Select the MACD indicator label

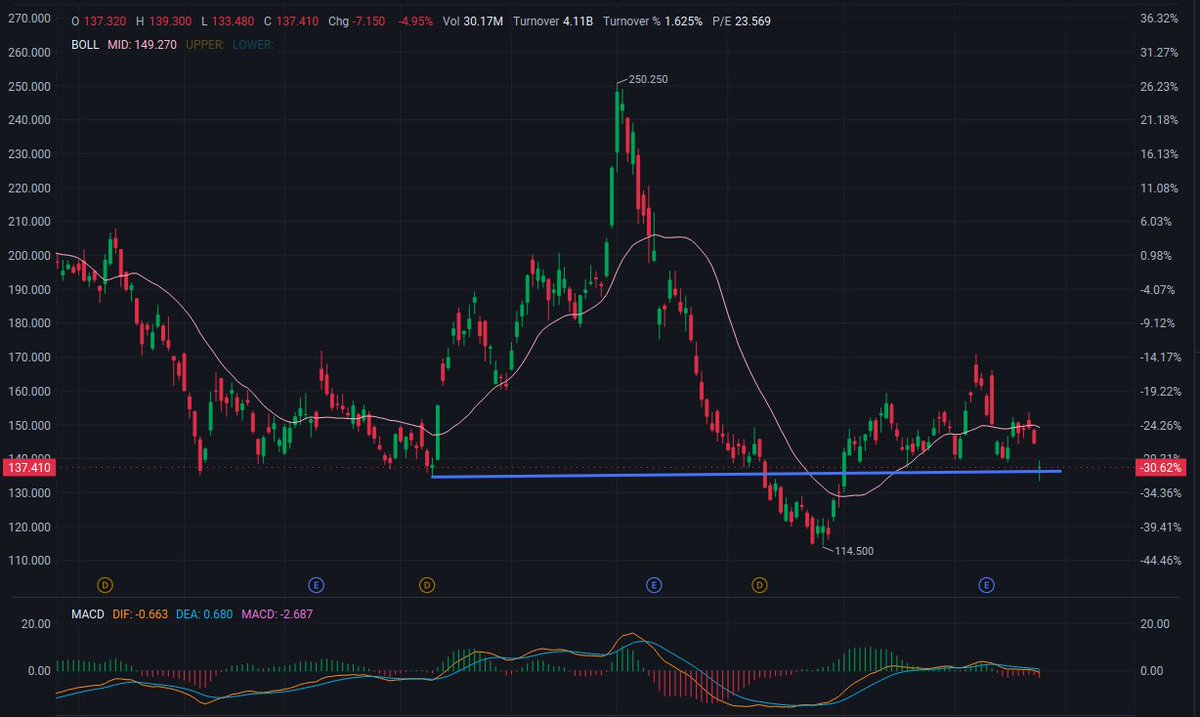(x=87, y=614)
